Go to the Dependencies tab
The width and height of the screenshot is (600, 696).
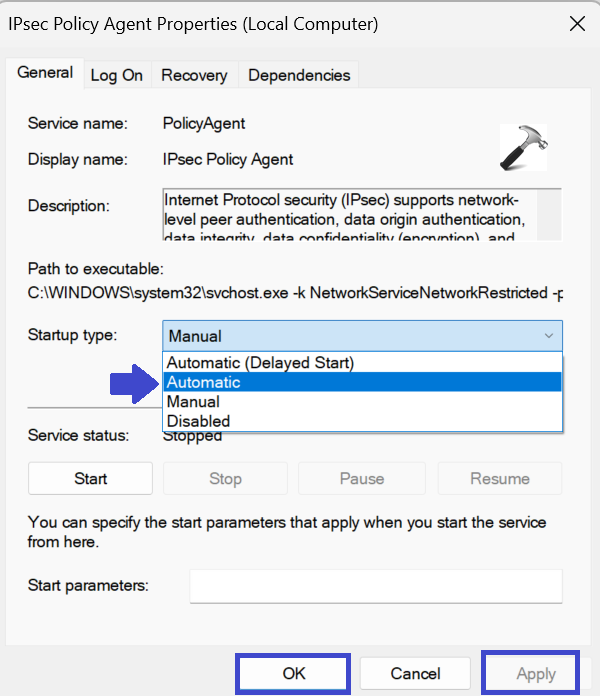click(x=299, y=75)
